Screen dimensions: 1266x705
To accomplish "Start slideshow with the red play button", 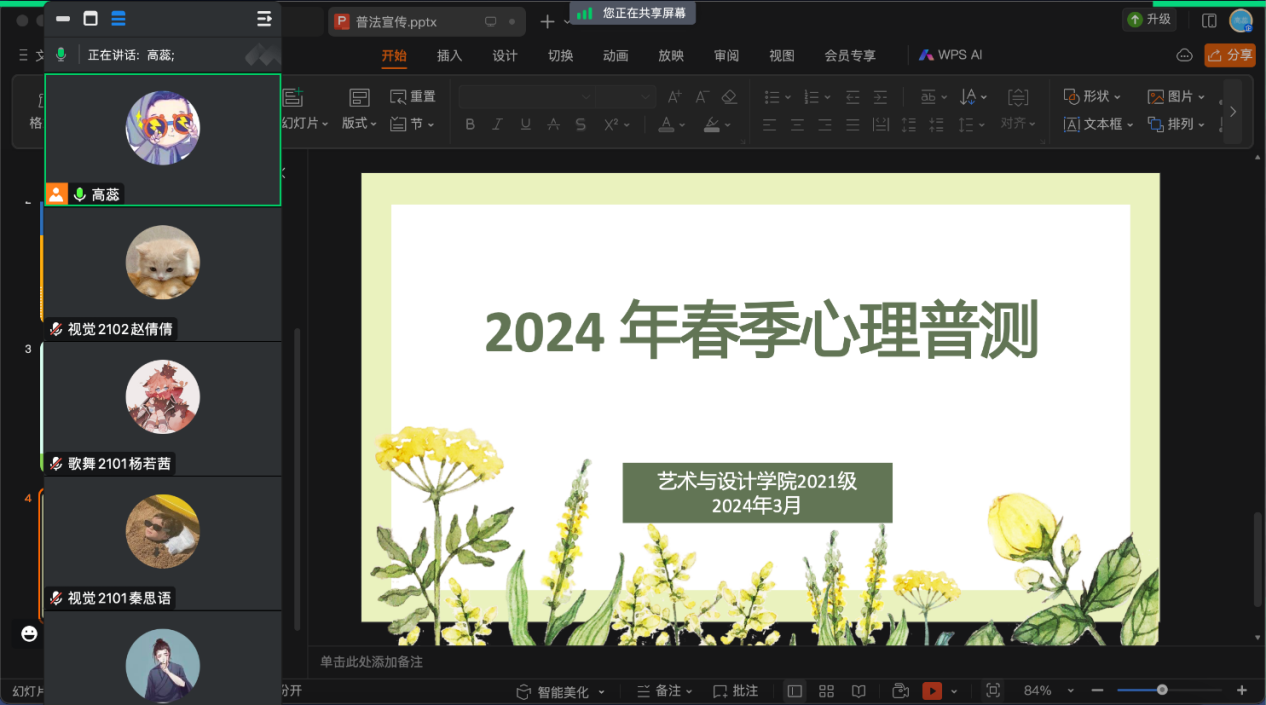I will pos(931,691).
